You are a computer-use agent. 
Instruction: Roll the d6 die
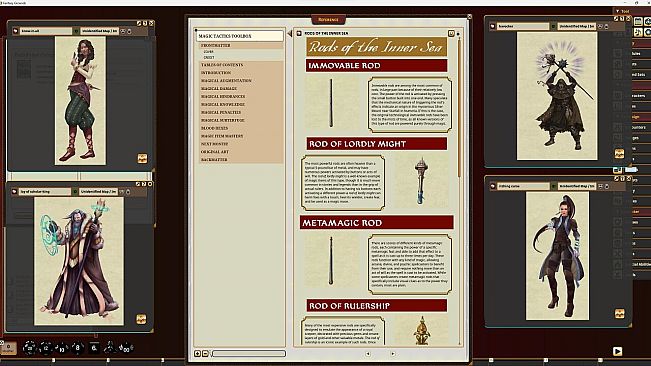coord(94,348)
